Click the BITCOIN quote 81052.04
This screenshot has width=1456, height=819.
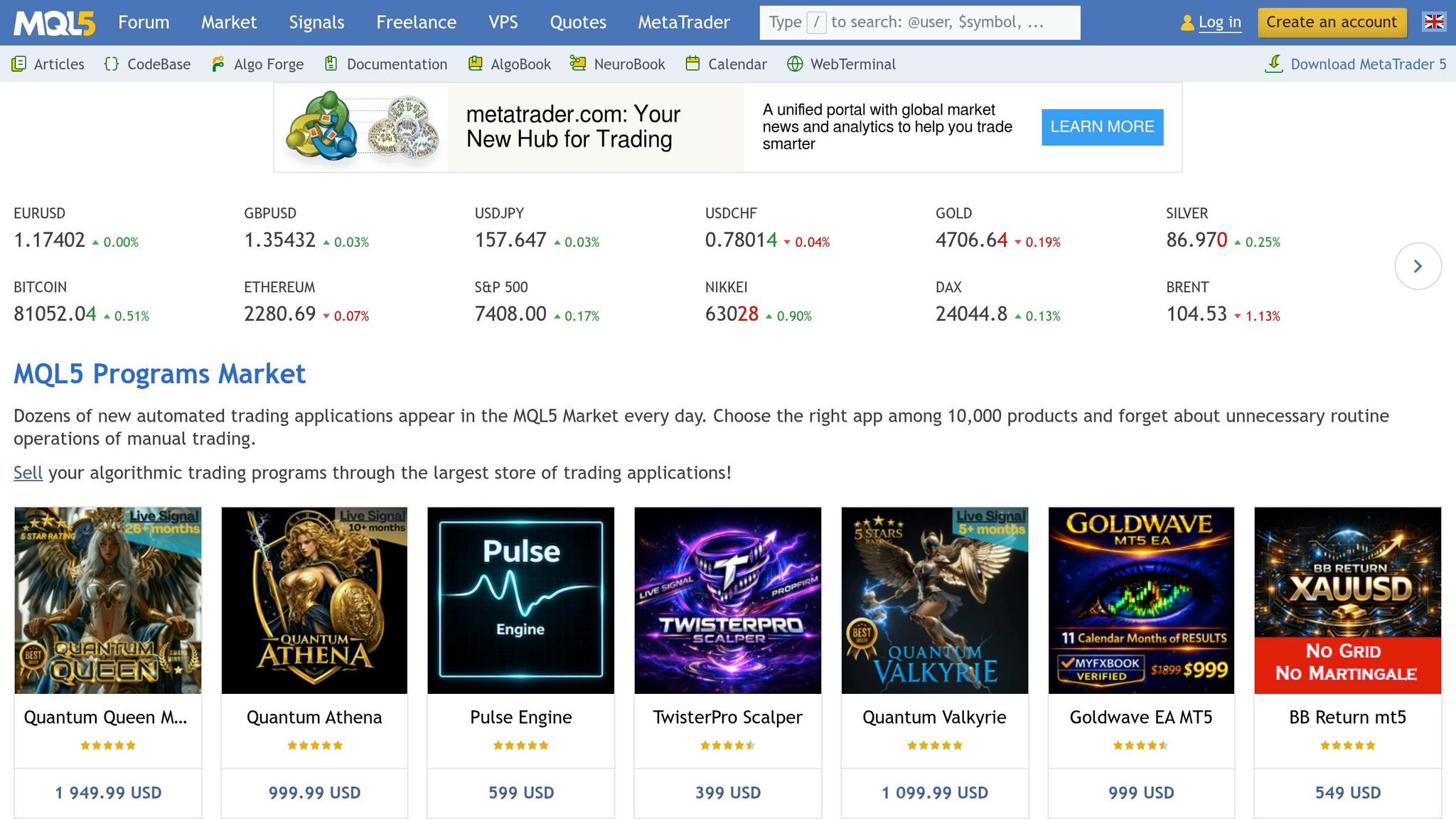(55, 314)
